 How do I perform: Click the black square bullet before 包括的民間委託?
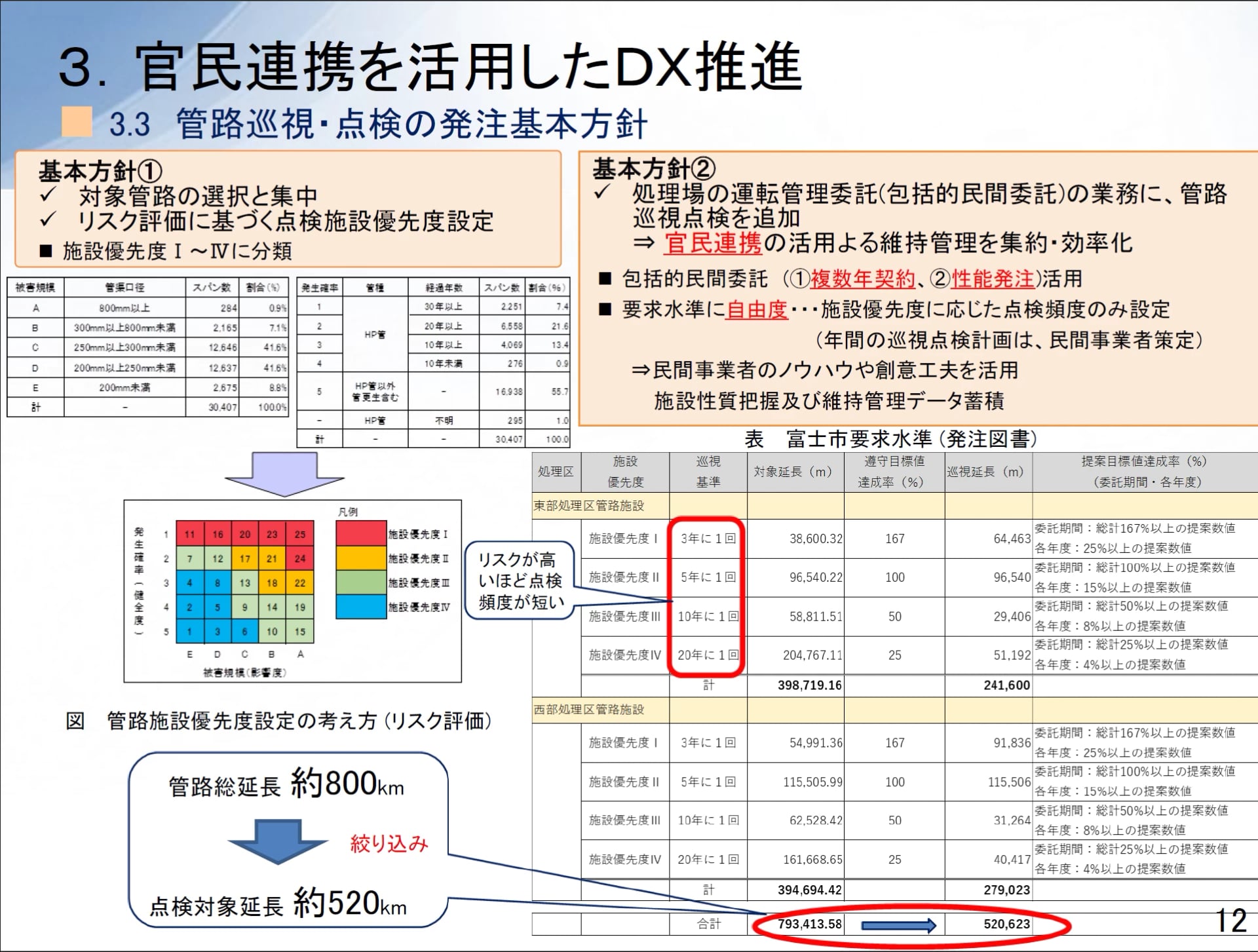(x=605, y=279)
